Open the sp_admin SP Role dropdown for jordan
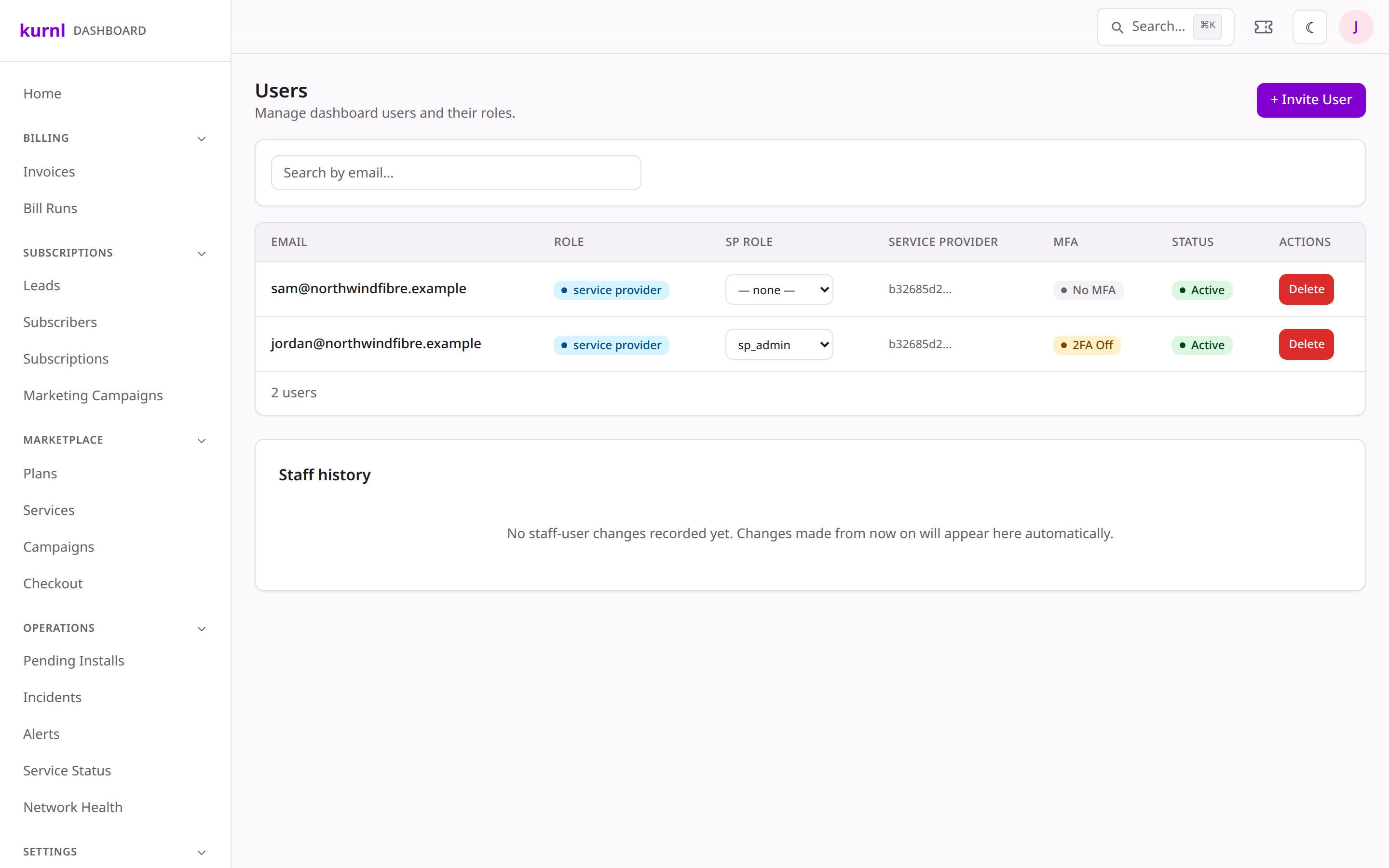Screen dimensions: 1389x868 pos(779,344)
